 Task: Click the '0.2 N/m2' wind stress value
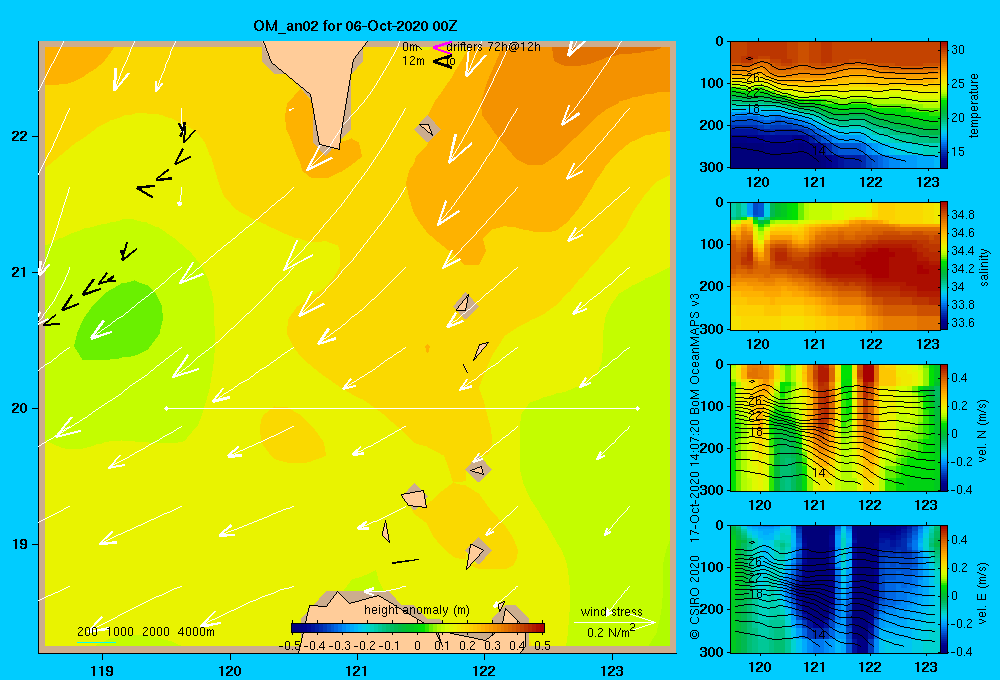coord(611,632)
